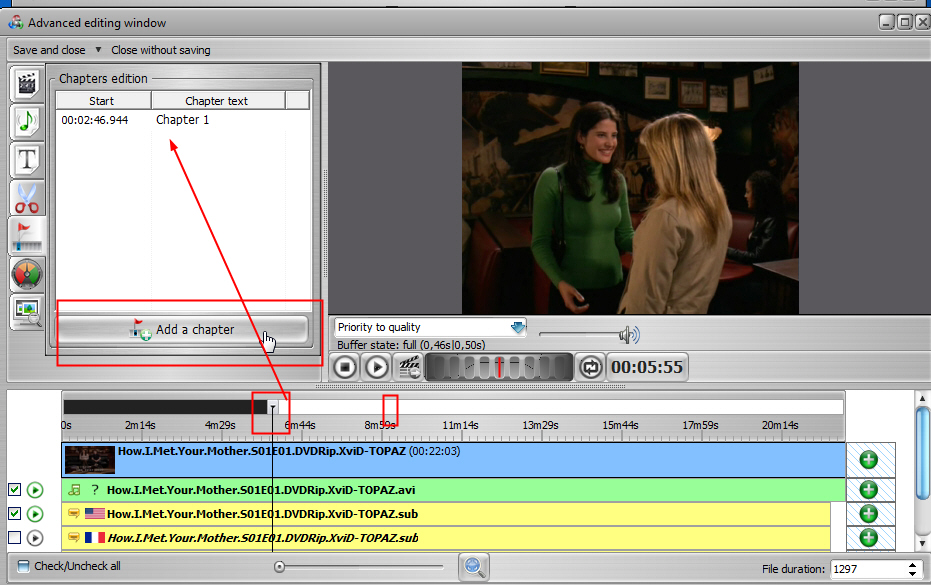This screenshot has width=931, height=585.
Task: Click Close without saving
Action: (161, 50)
